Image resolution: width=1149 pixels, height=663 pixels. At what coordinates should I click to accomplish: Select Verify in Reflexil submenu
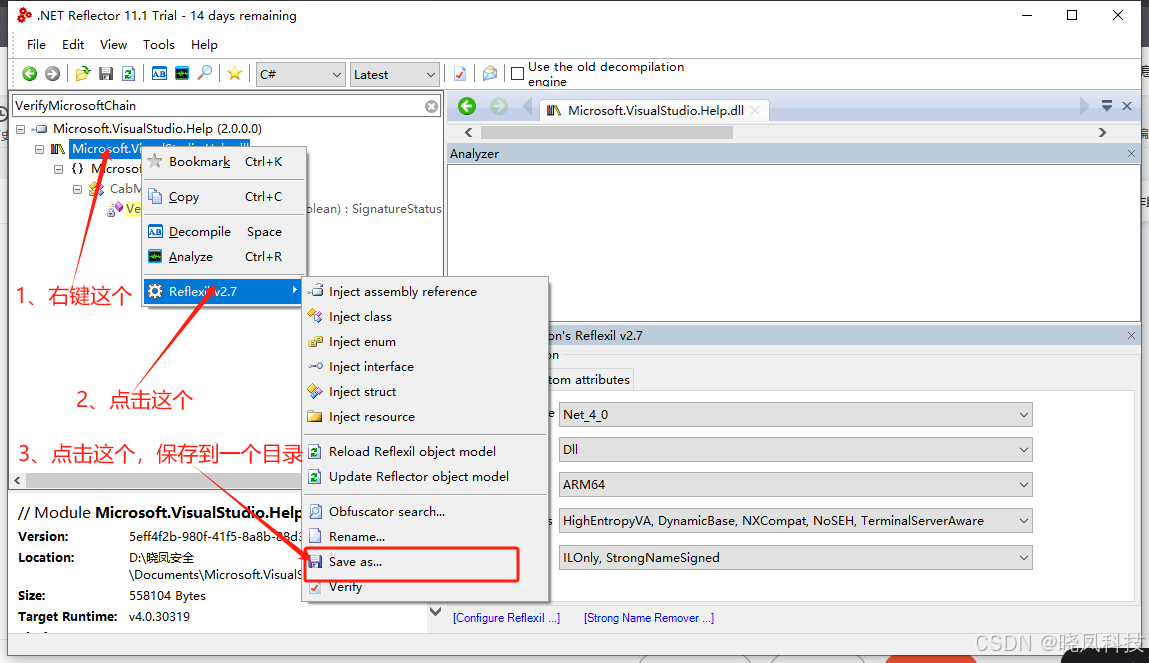coord(425,587)
